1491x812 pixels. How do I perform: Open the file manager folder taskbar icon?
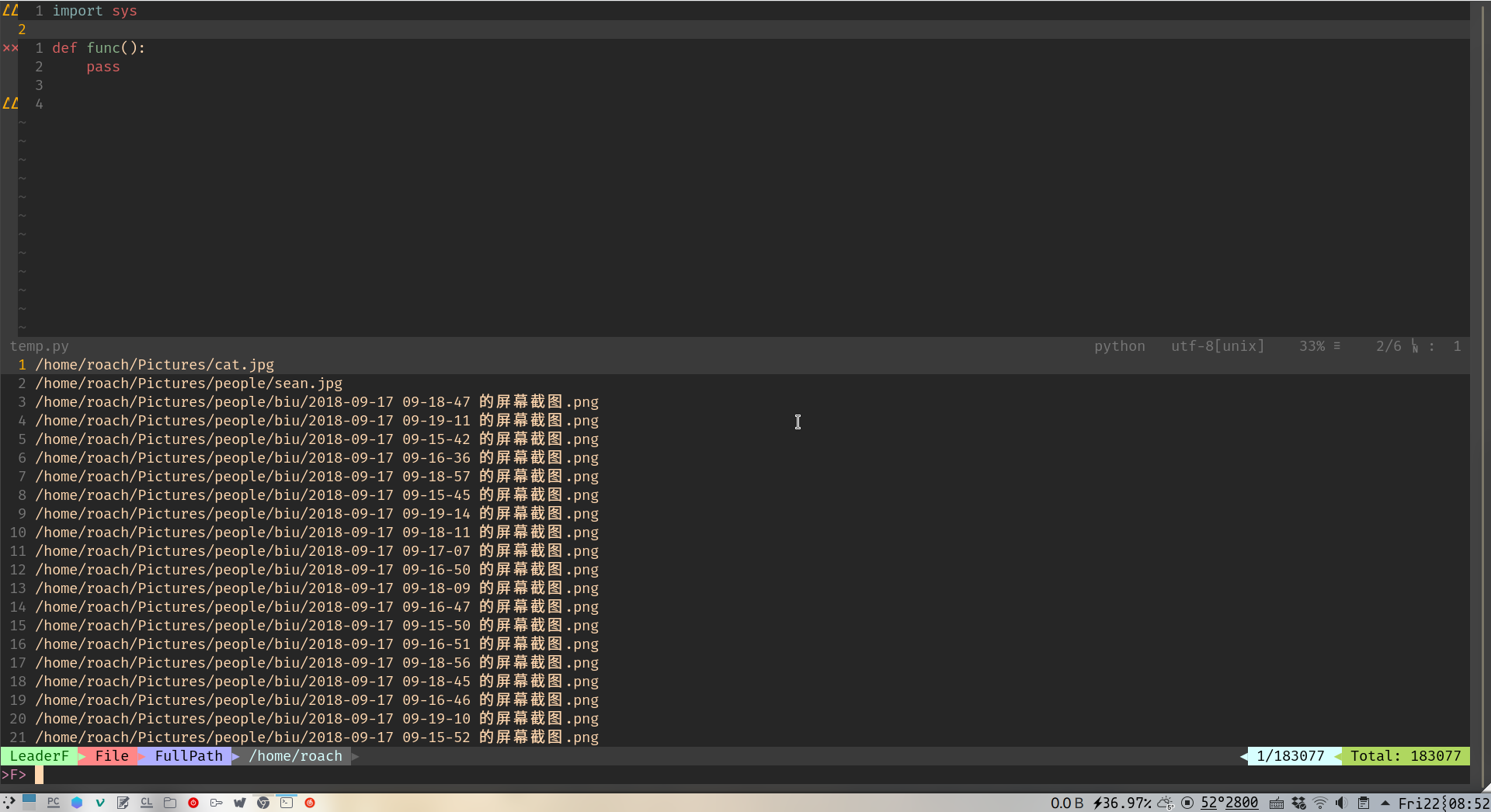170,803
